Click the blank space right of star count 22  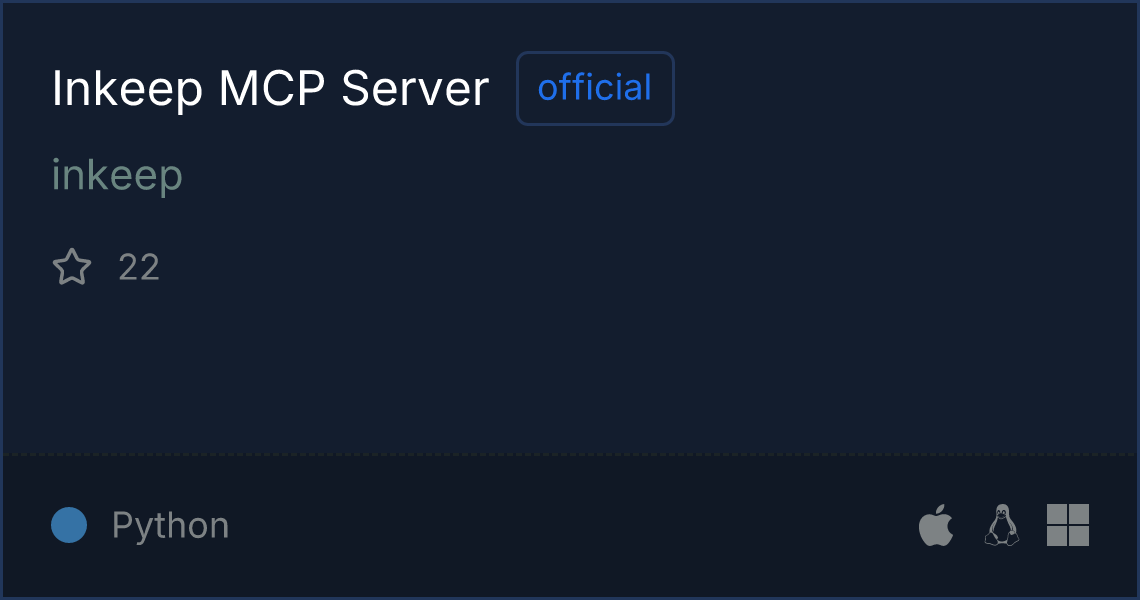pos(647,268)
